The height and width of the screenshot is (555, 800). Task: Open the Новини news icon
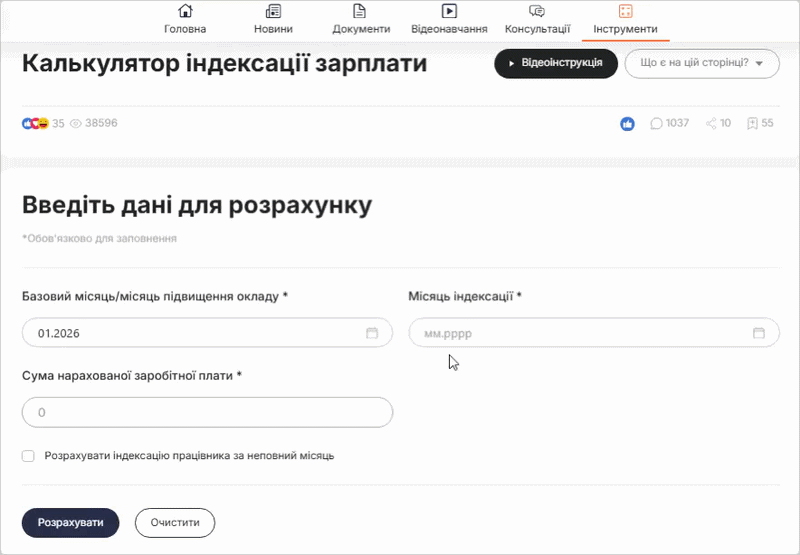tap(273, 12)
